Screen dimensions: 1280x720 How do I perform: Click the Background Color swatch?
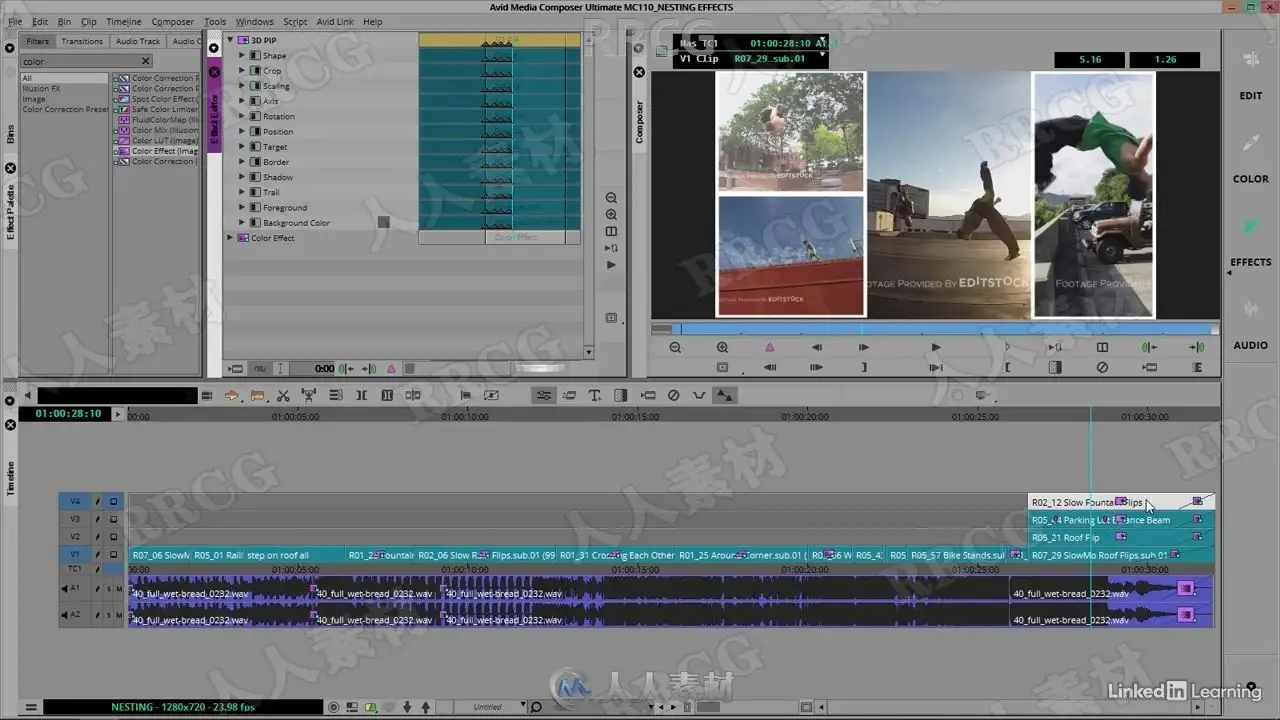(x=383, y=223)
